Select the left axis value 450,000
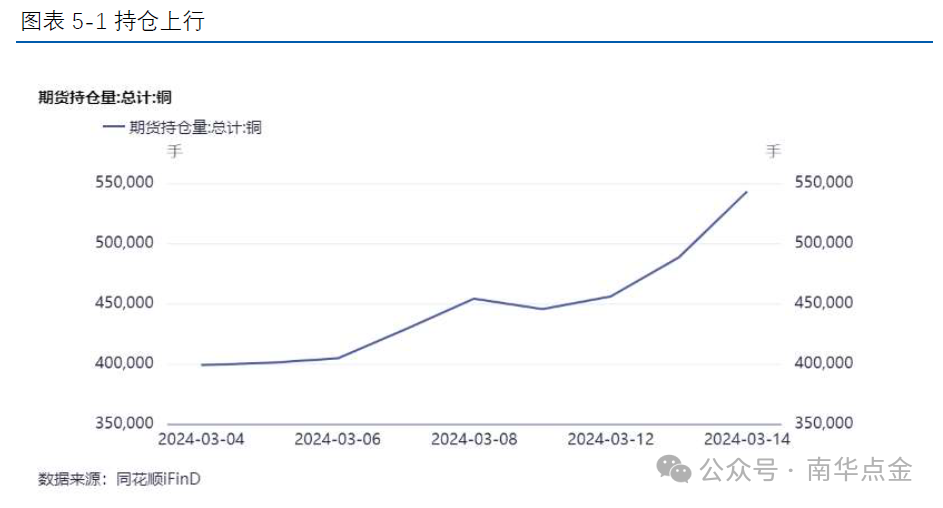This screenshot has width=943, height=508. 124,302
